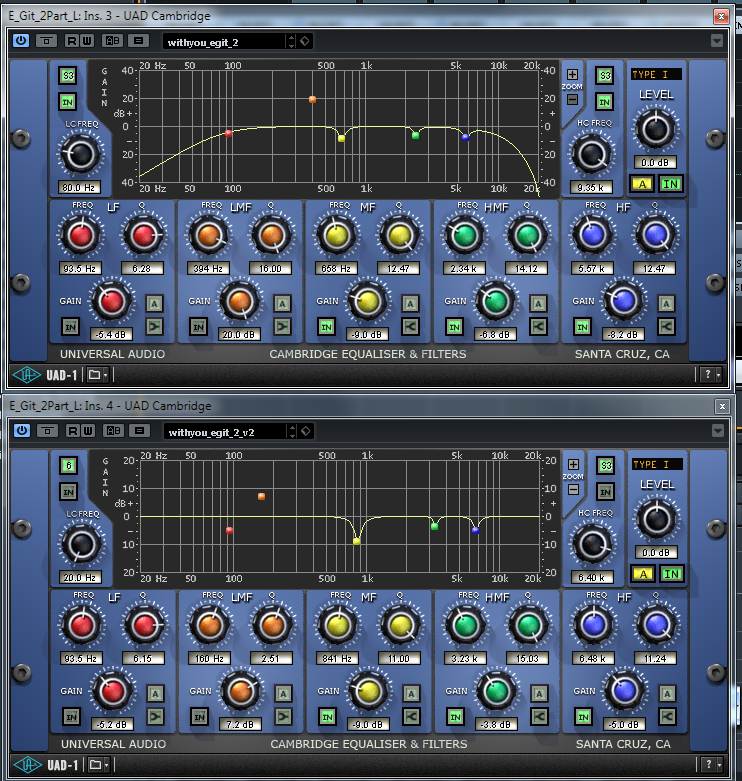Open help question mark menu in upper plugin

point(711,375)
